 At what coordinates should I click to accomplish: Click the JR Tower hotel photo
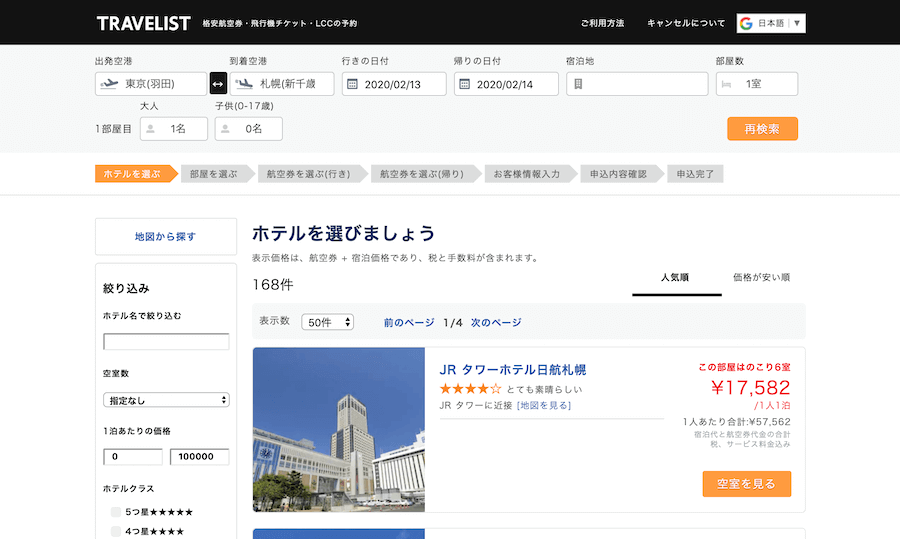click(x=339, y=429)
